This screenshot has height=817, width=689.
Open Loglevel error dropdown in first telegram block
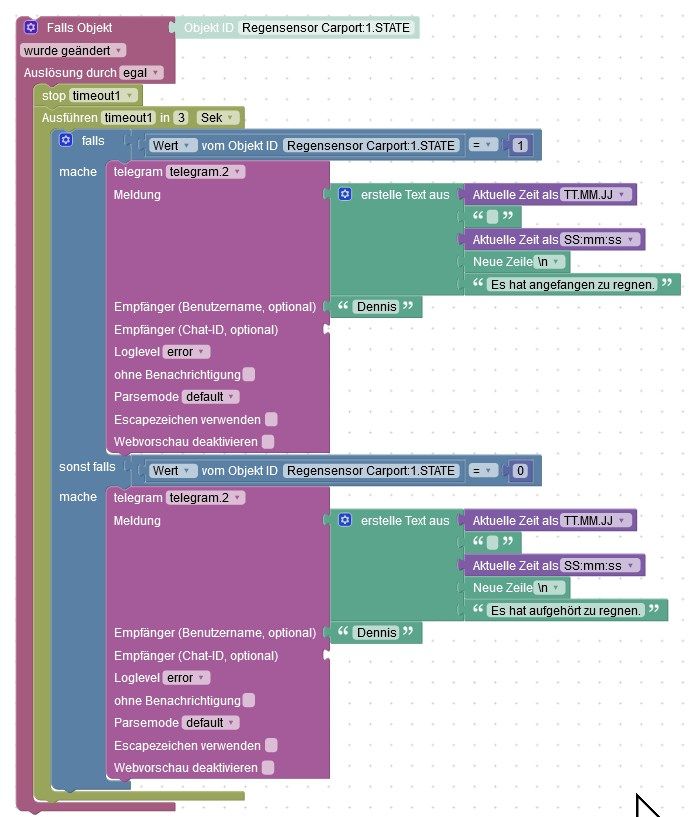point(187,352)
